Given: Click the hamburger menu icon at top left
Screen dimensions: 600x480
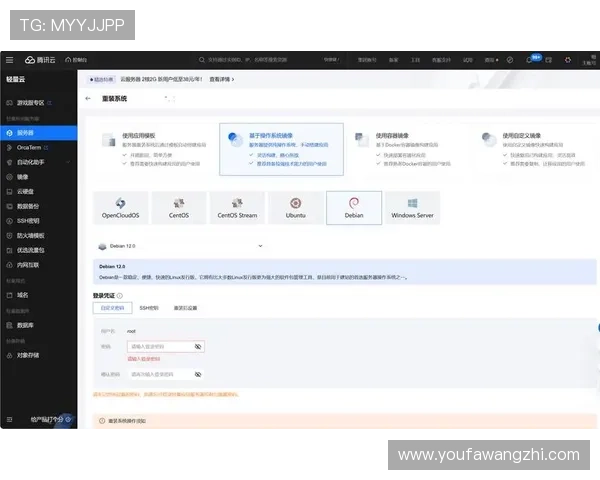Looking at the screenshot, I should pyautogui.click(x=9, y=60).
